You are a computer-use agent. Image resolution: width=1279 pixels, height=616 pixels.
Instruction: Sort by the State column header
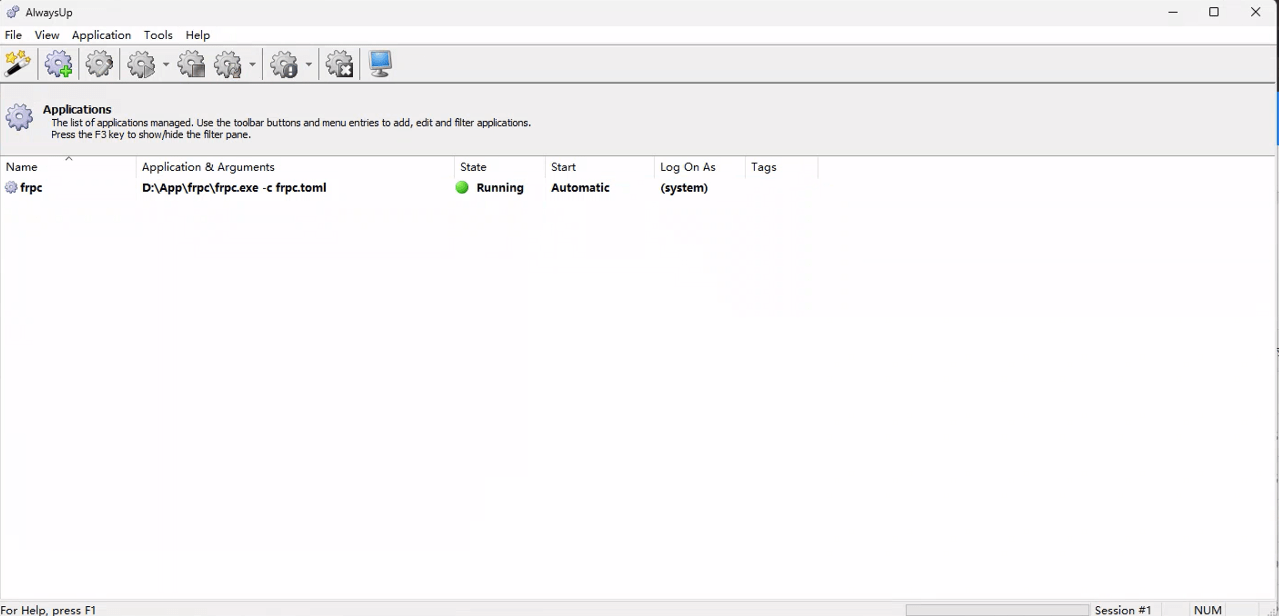tap(500, 167)
